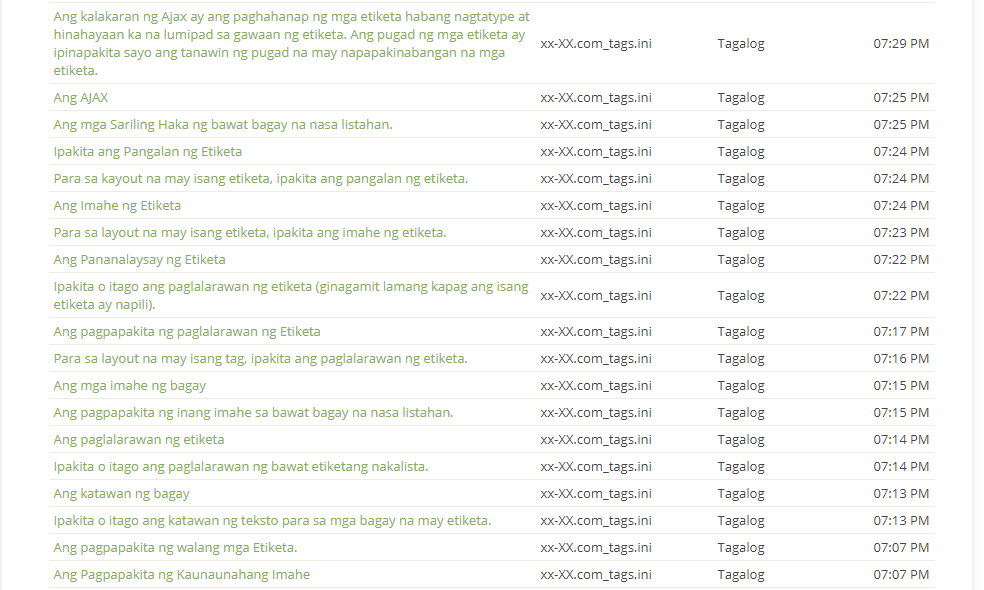Open 'Para sa layout na may isang tag' link
The height and width of the screenshot is (590, 984).
click(x=260, y=359)
